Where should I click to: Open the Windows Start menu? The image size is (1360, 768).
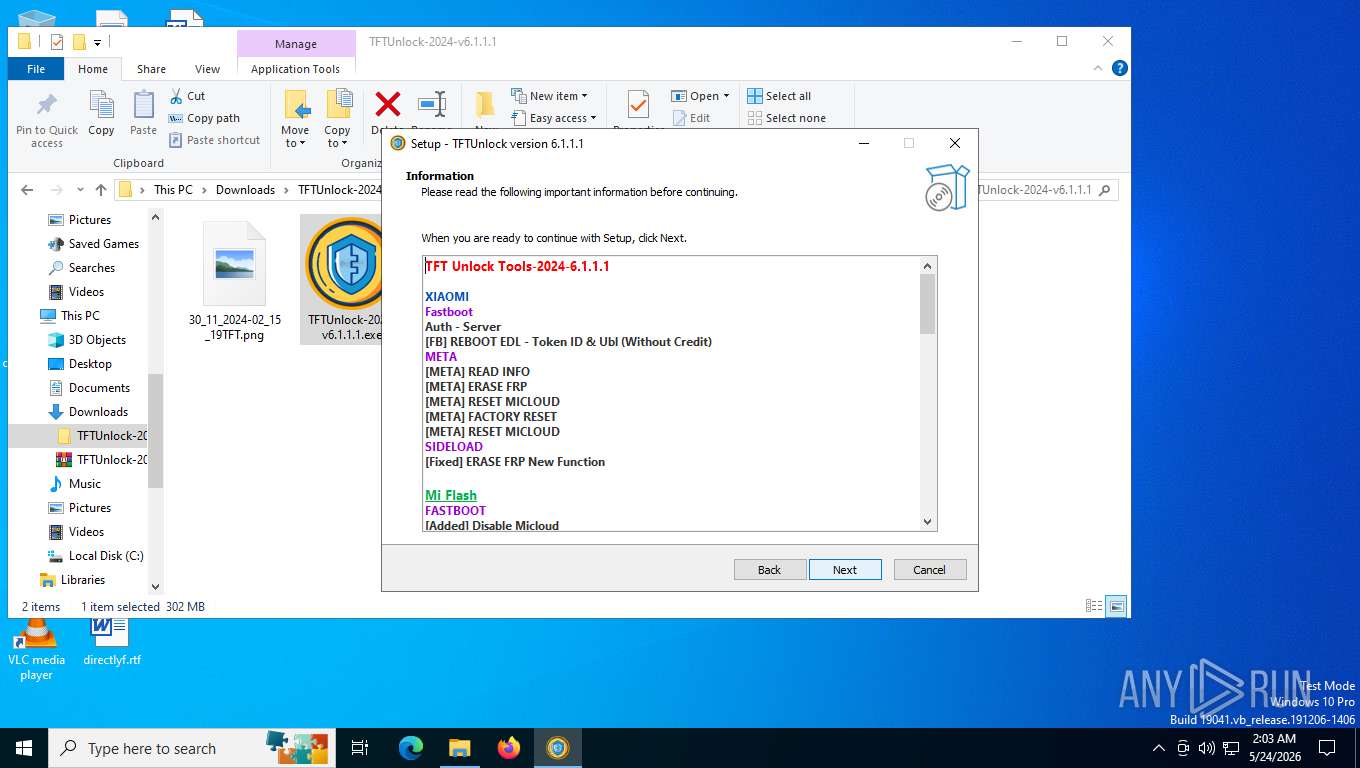pos(24,748)
